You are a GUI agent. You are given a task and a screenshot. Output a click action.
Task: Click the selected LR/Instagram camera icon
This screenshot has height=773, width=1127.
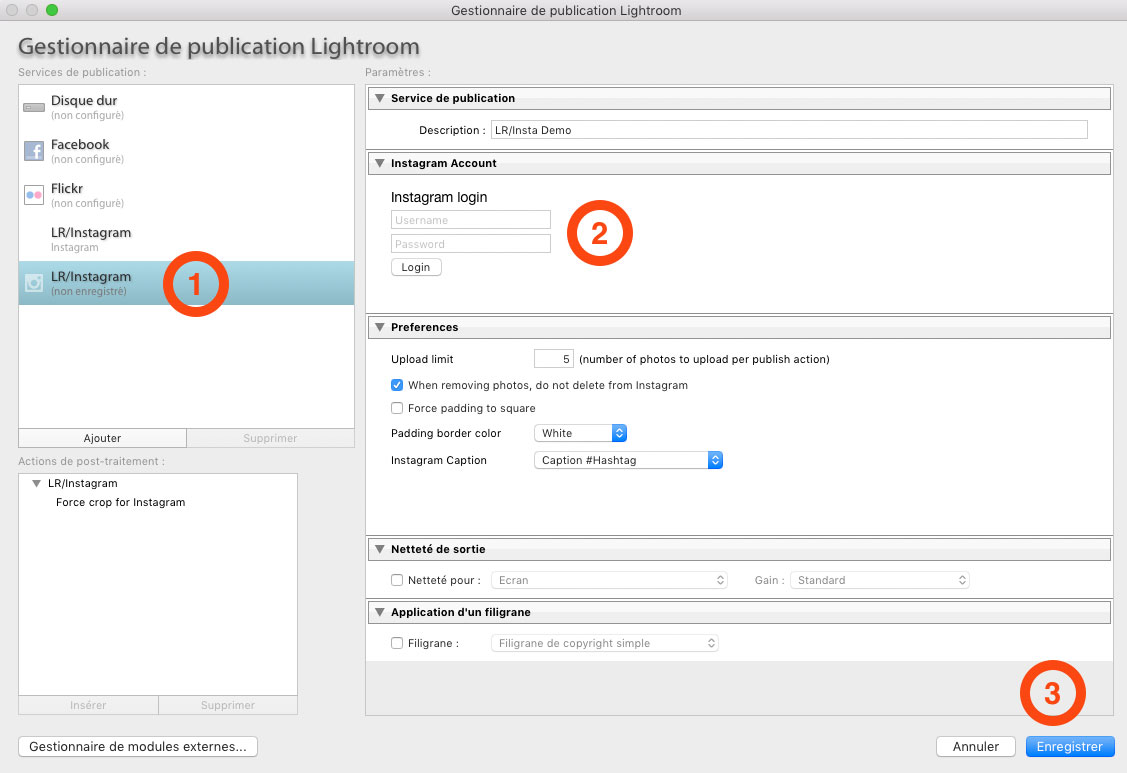34,283
